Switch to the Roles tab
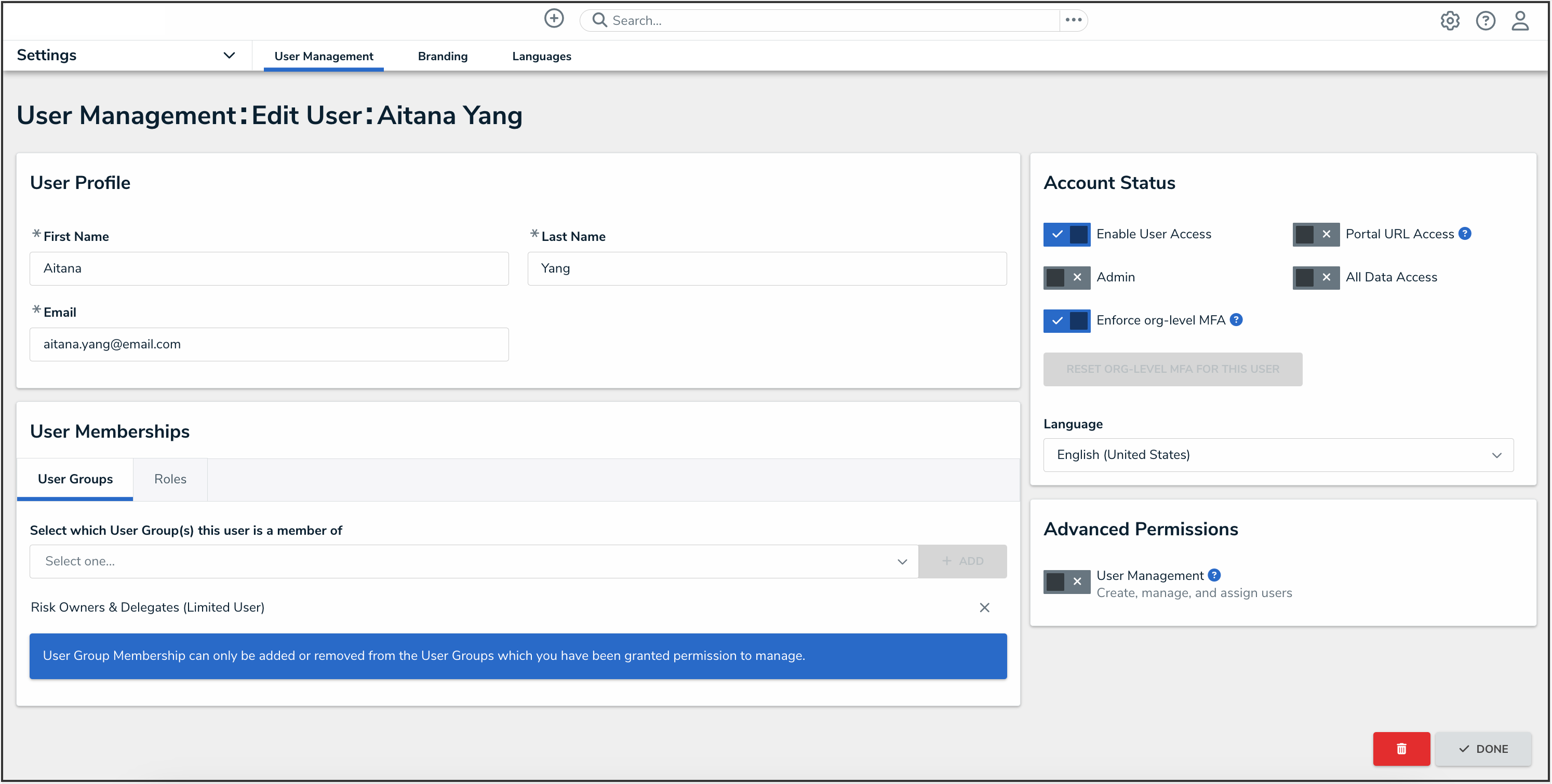 (x=170, y=479)
